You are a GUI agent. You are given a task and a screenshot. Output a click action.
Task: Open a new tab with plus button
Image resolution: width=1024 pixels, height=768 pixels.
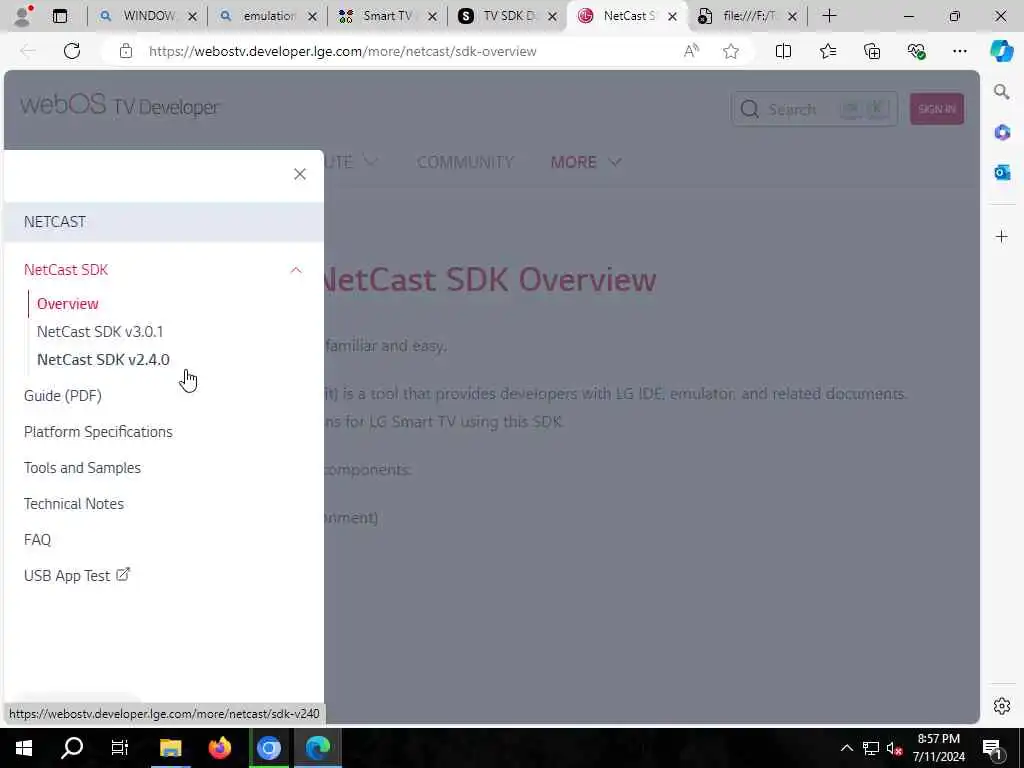click(829, 16)
